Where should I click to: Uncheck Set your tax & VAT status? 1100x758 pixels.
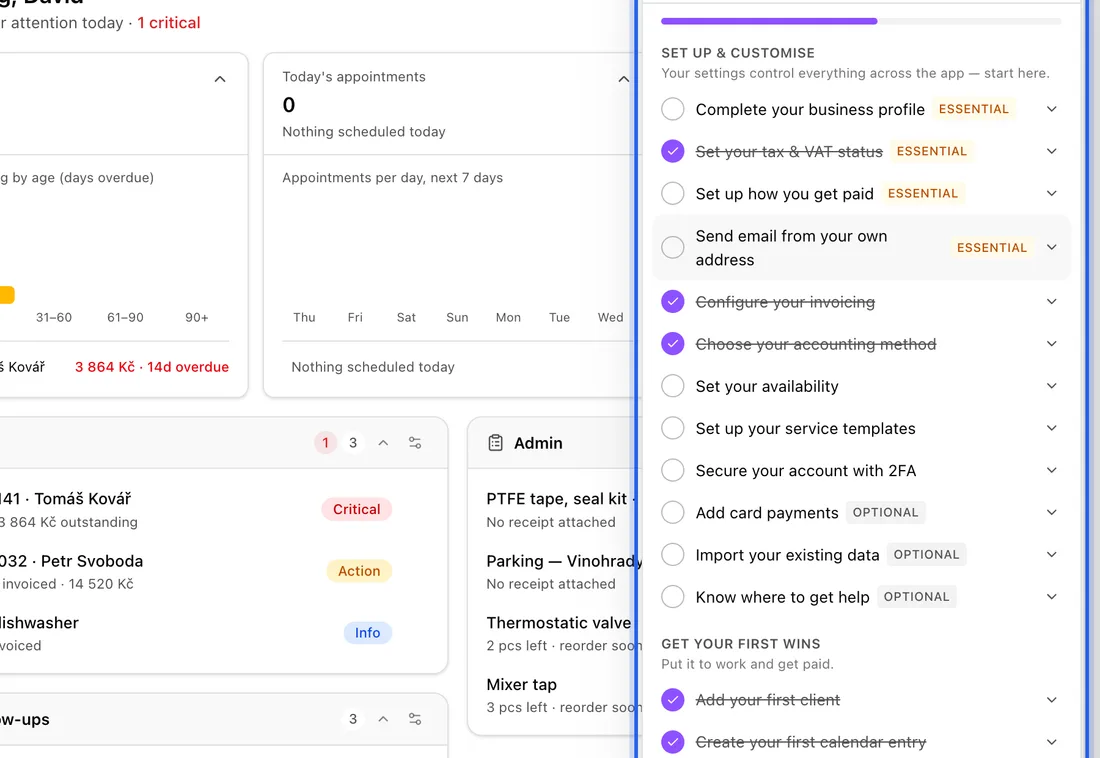[673, 151]
